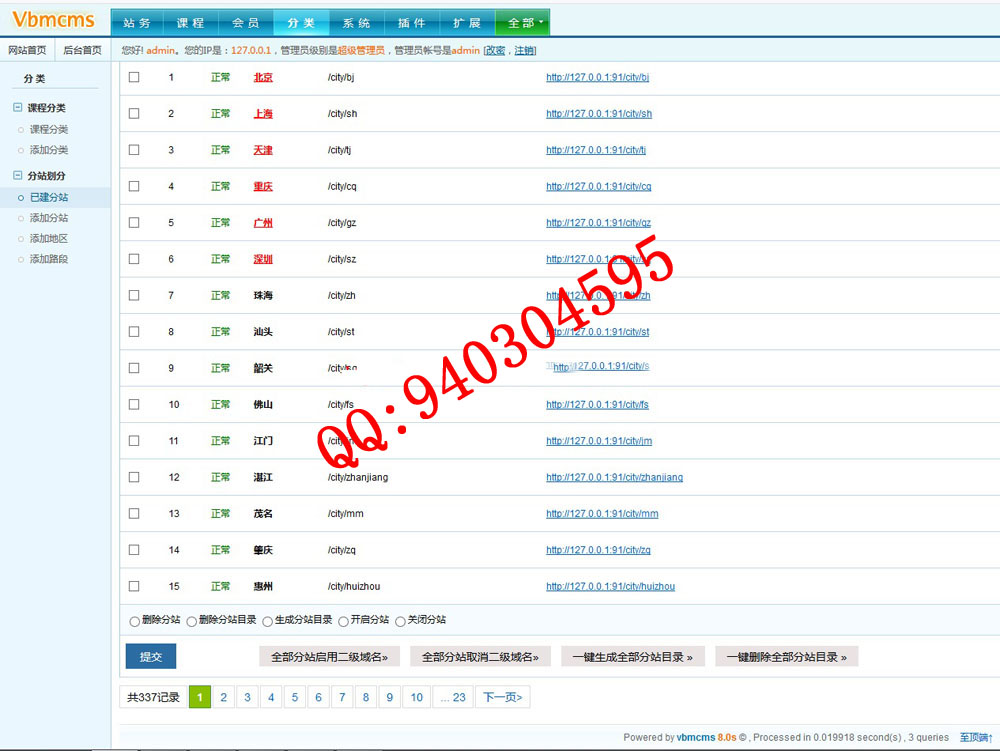1000x751 pixels.
Task: Pick the 关闭分站 radio option
Action: (x=401, y=621)
